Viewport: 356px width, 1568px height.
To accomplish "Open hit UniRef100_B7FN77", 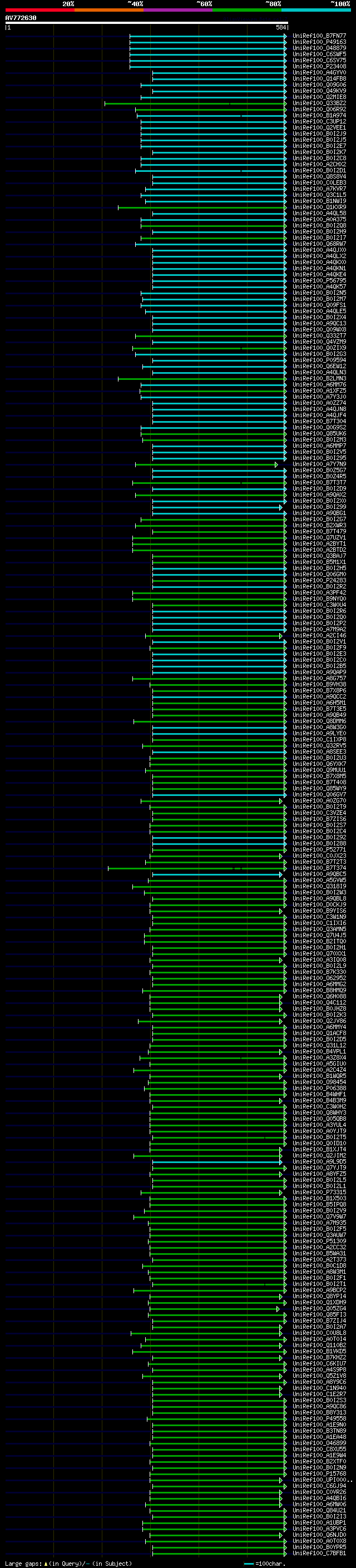I will coord(319,36).
